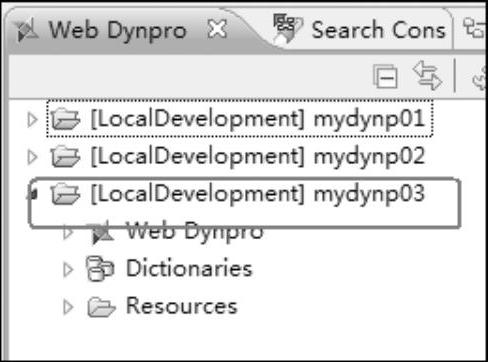Viewport: 488px width, 362px height.
Task: Expand the Dictionaries node
Action: pyautogui.click(x=68, y=269)
